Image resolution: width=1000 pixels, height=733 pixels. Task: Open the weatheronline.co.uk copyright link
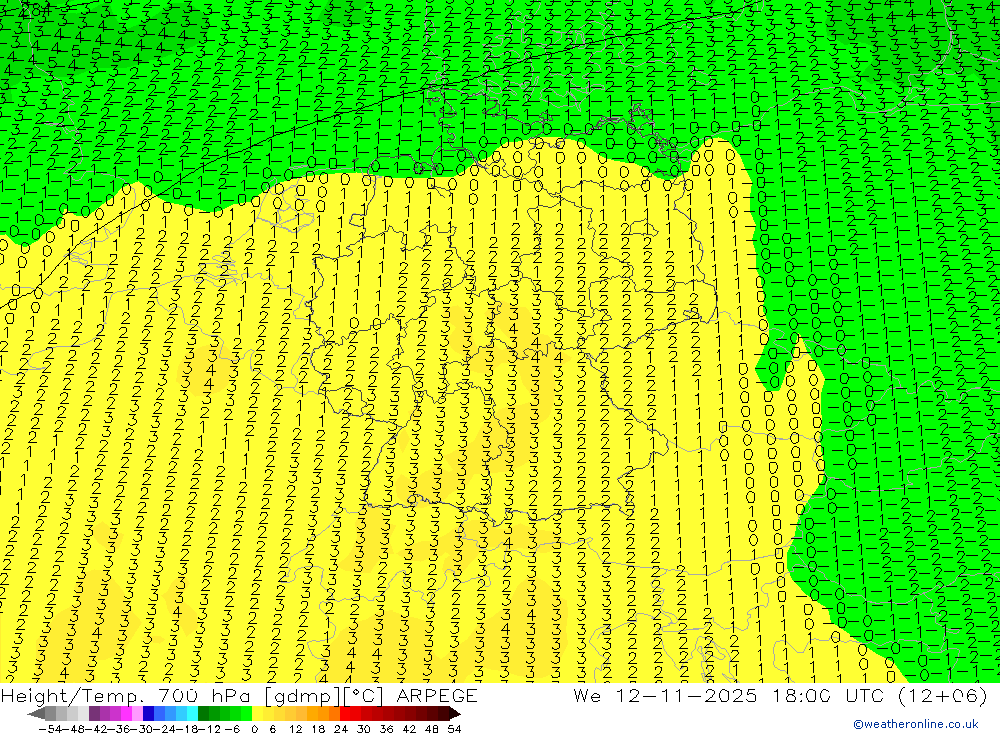(915, 724)
